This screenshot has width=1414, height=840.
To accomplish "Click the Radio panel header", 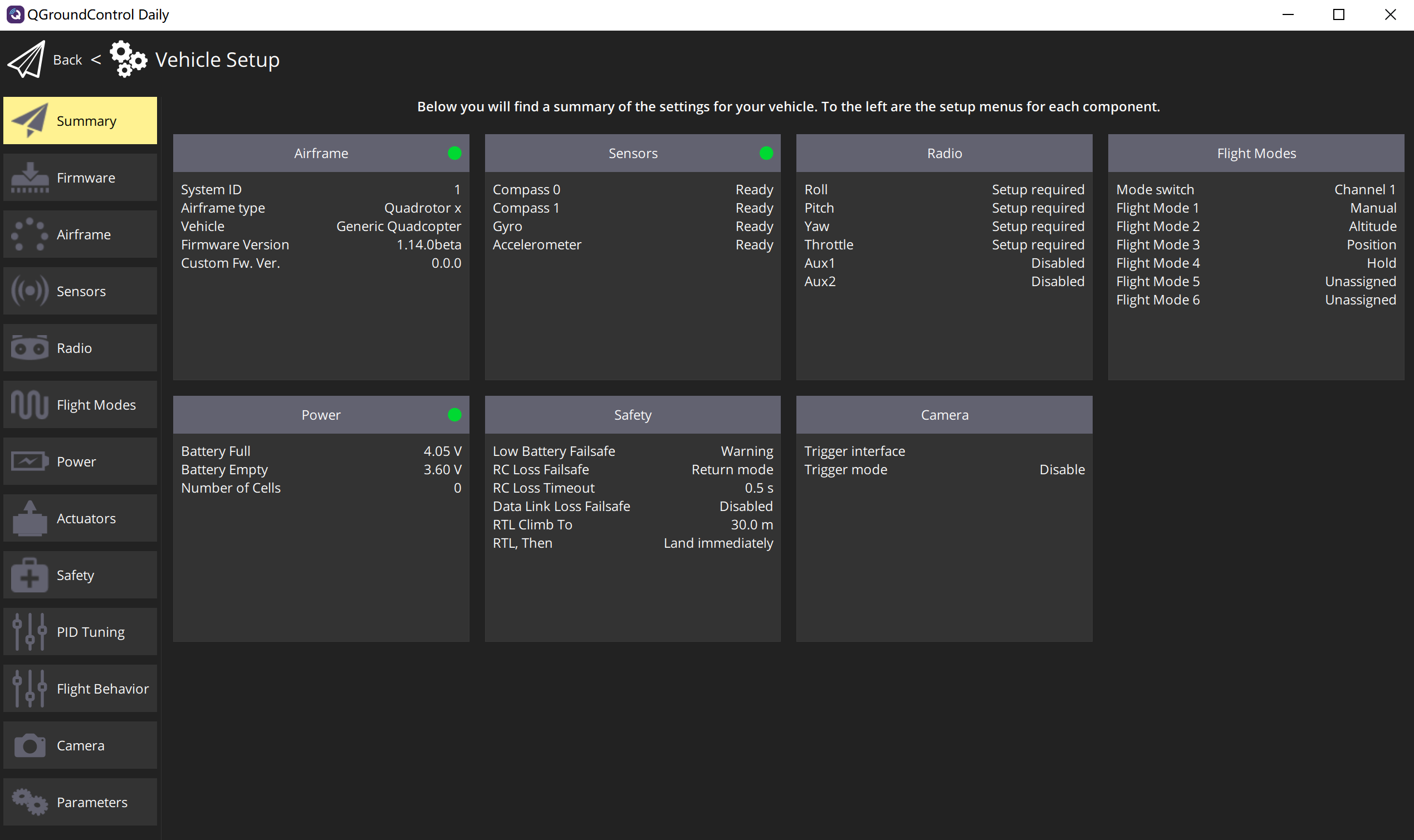I will click(943, 153).
